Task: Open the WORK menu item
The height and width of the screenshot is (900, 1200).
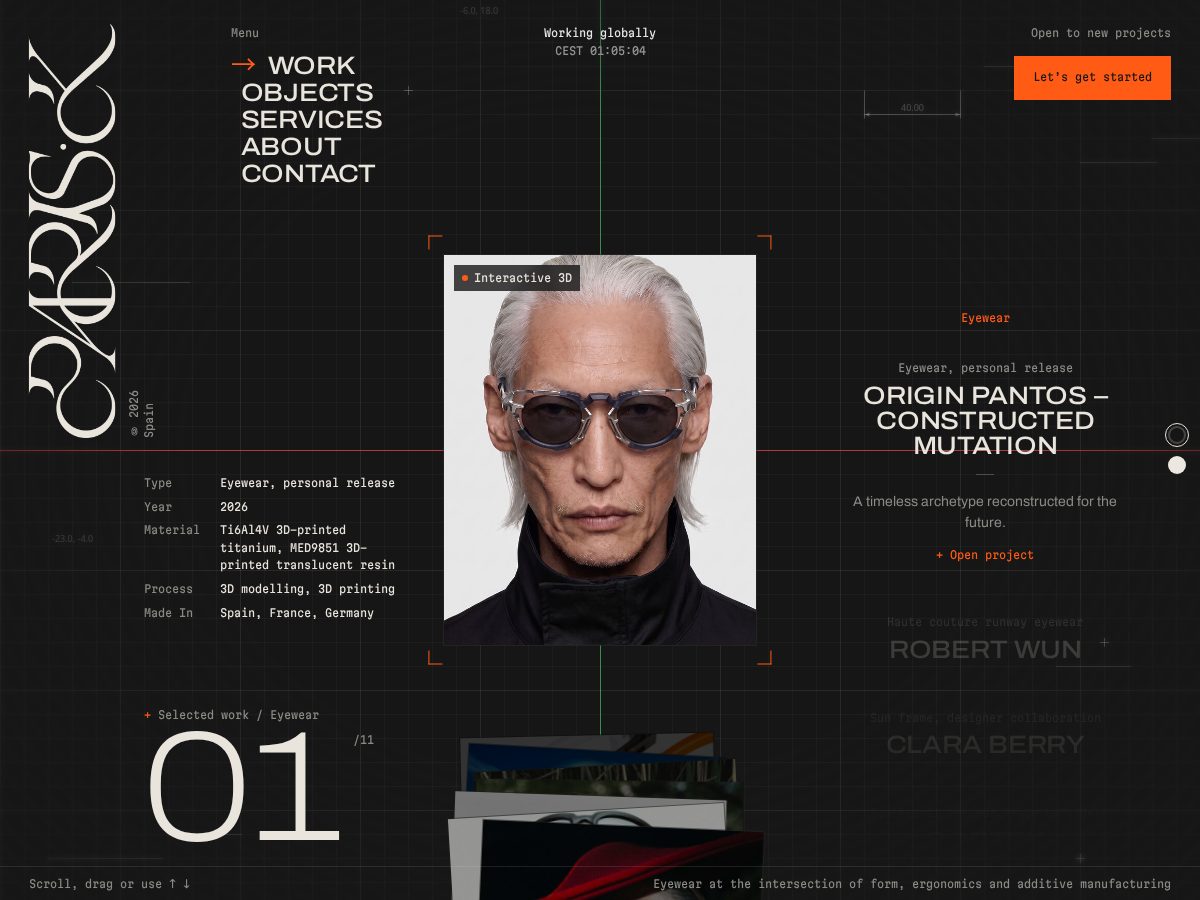Action: pyautogui.click(x=311, y=65)
